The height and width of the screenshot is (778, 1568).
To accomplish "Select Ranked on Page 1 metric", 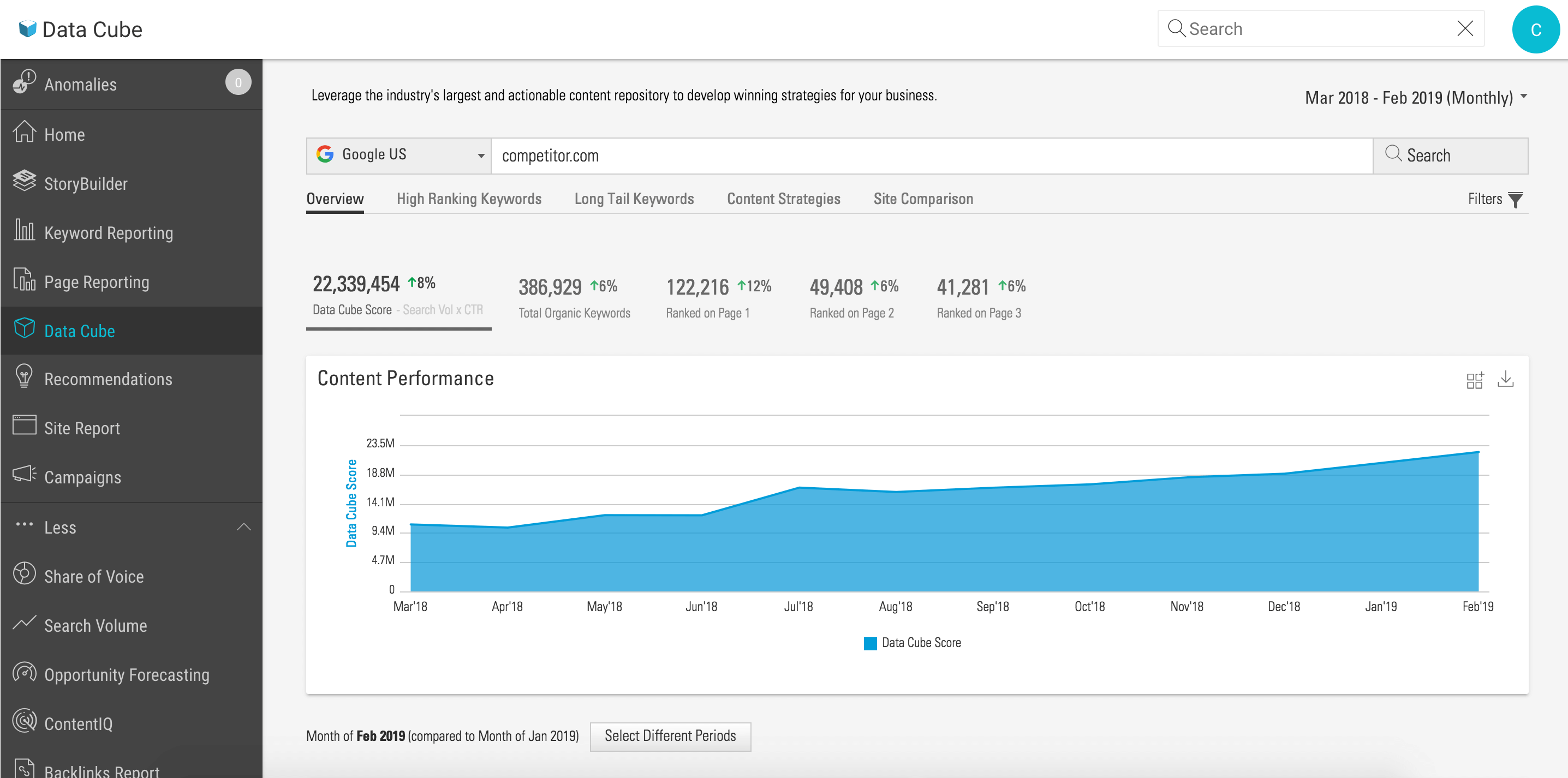I will pyautogui.click(x=718, y=297).
